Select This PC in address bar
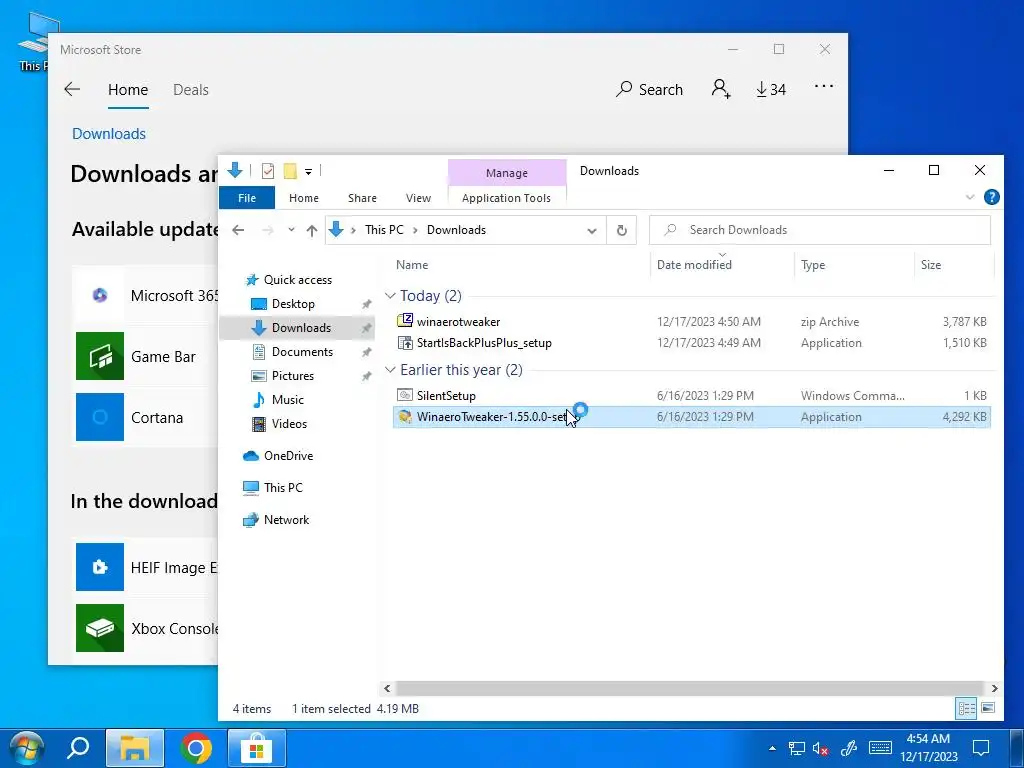The image size is (1024, 768). 384,230
